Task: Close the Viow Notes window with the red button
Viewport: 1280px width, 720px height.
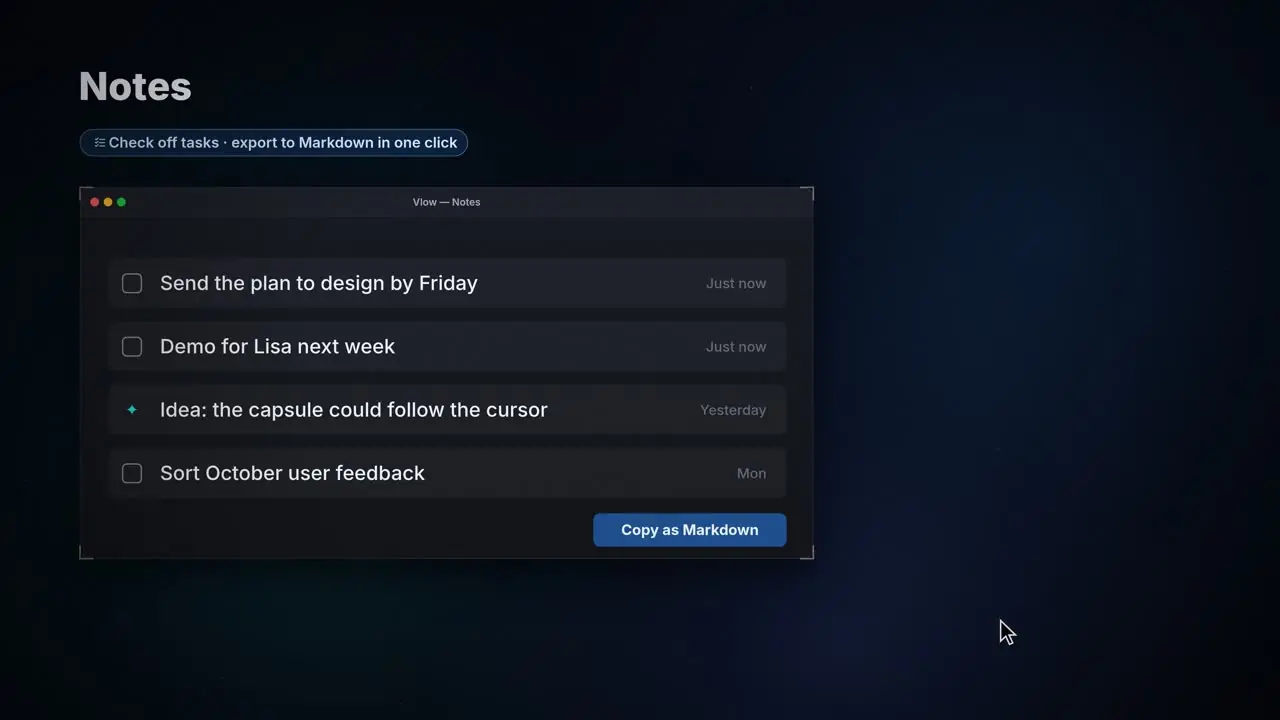Action: point(95,202)
